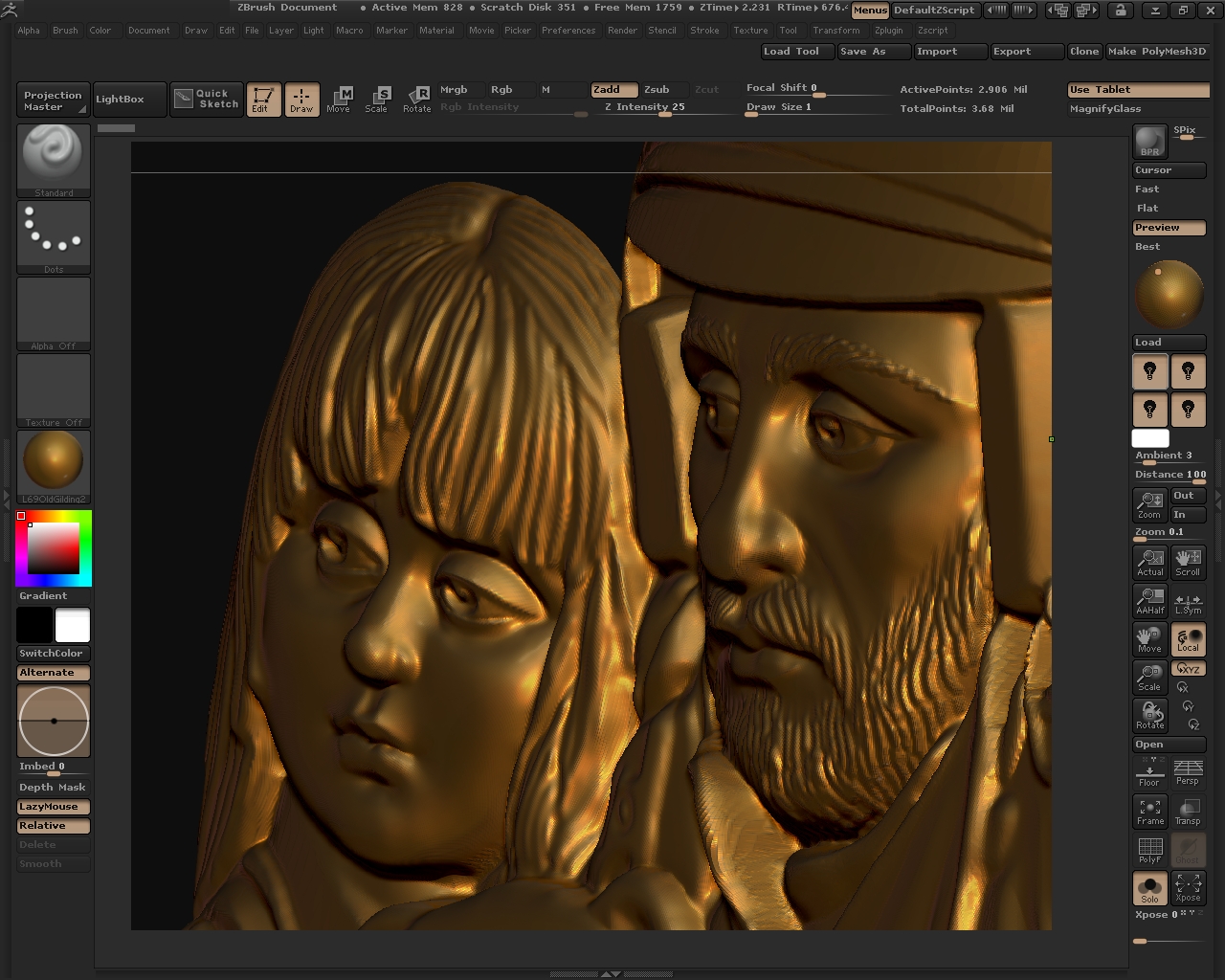Click the Frame view icon

coord(1149,812)
